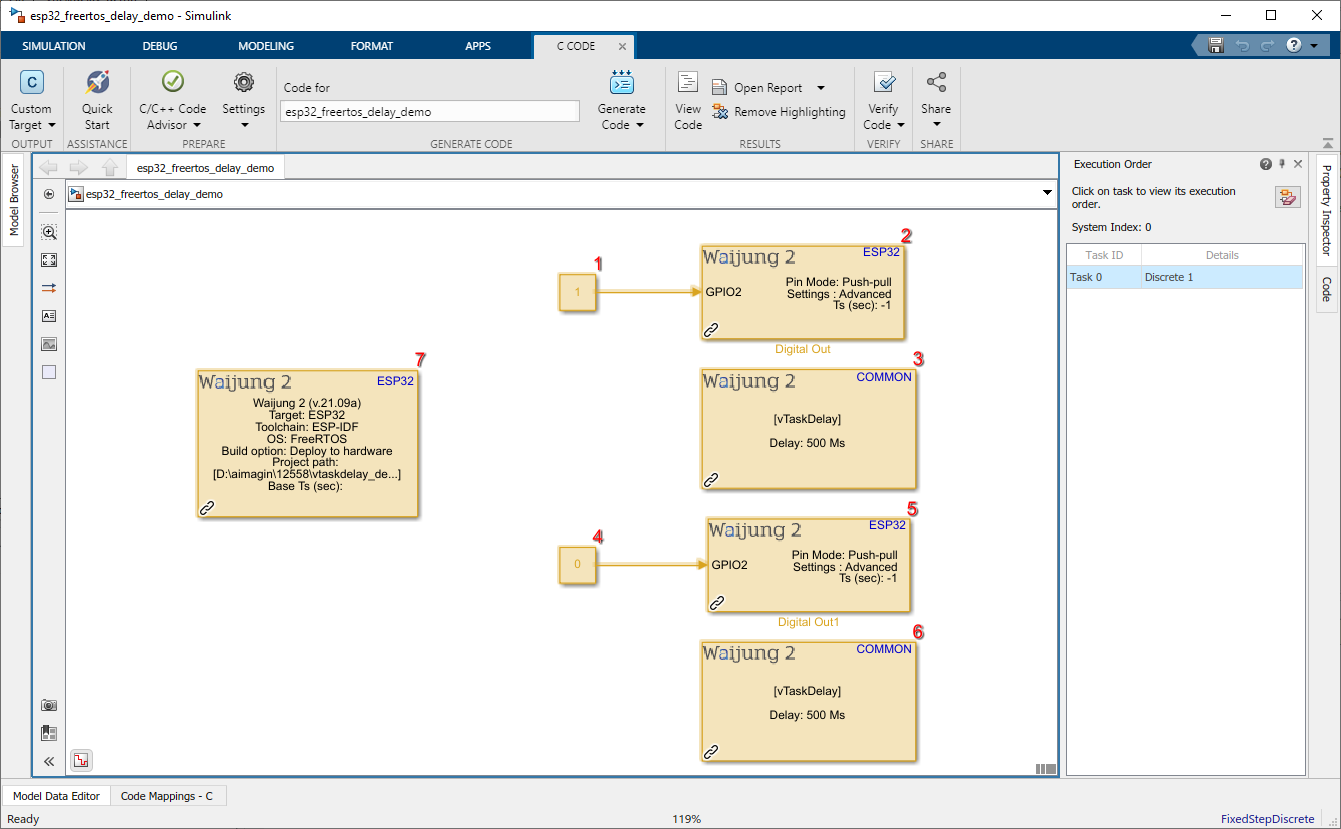Screen dimensions: 1341x829
Task: Clear execution order highlighting icon
Action: click(x=1287, y=198)
